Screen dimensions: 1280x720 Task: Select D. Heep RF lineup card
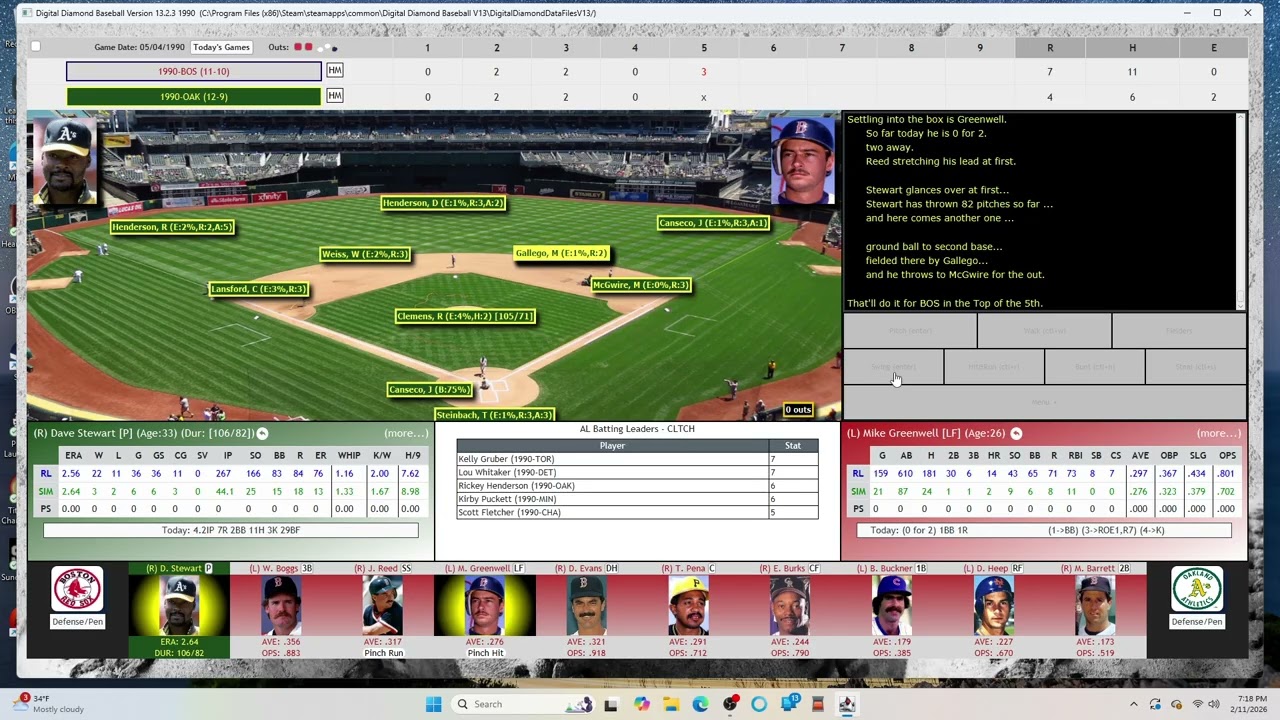pos(993,610)
